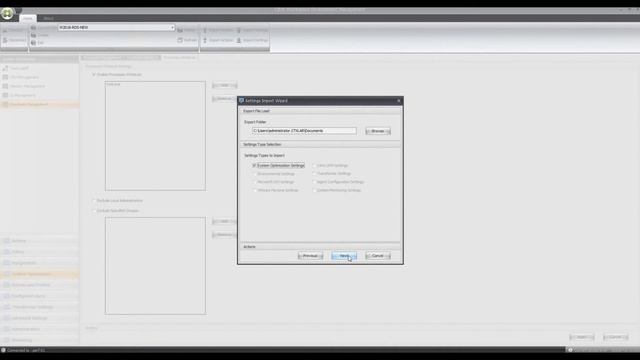
Task: Click the Settings Import Wizard title icon
Action: click(241, 100)
